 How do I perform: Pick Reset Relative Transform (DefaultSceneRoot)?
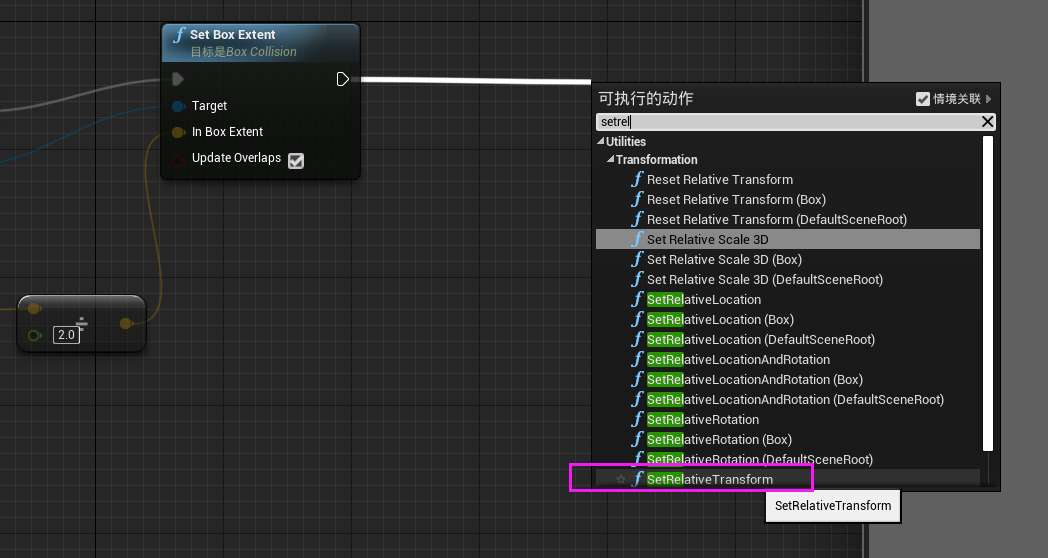click(777, 219)
